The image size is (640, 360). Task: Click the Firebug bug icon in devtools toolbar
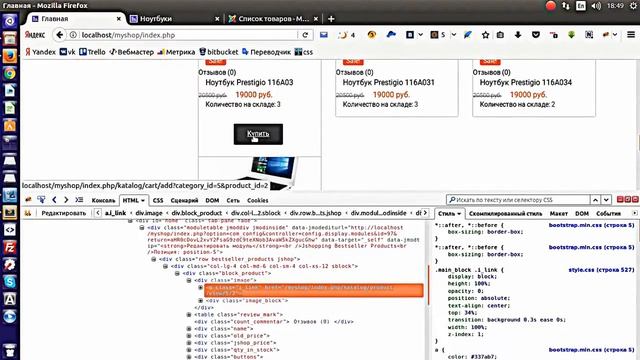click(28, 200)
